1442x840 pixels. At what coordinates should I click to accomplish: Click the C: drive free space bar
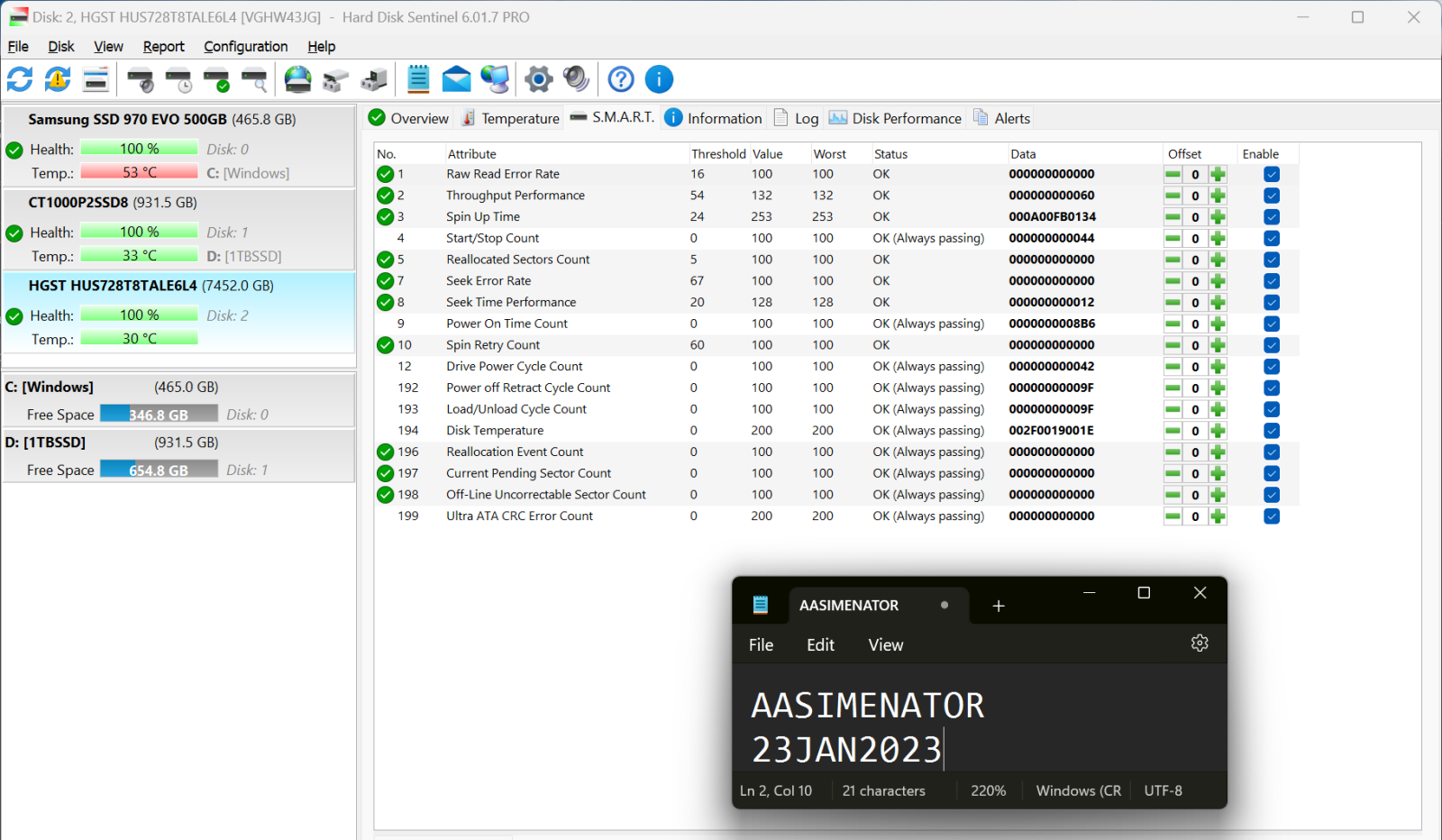159,415
